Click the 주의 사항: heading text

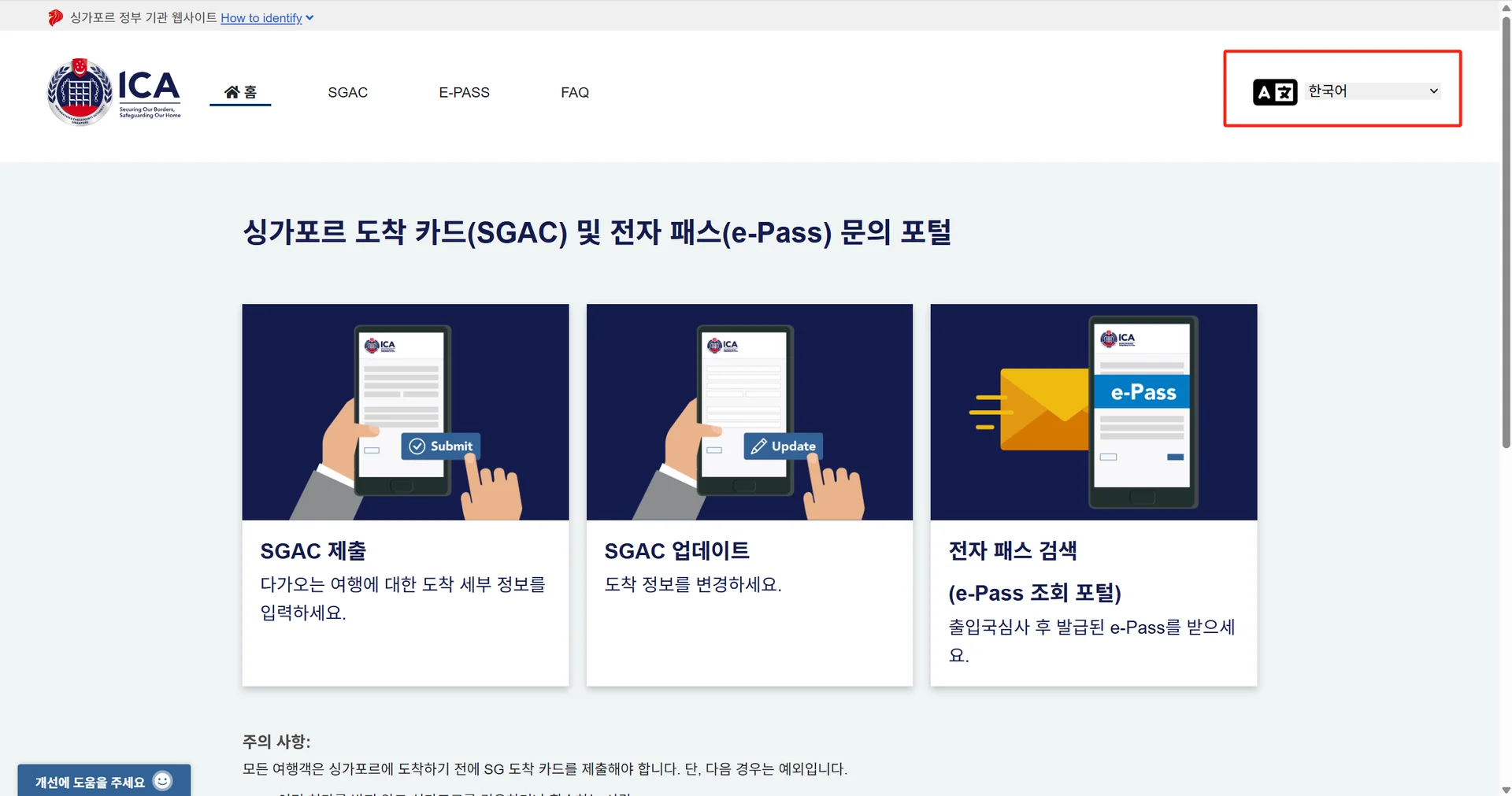coord(276,741)
